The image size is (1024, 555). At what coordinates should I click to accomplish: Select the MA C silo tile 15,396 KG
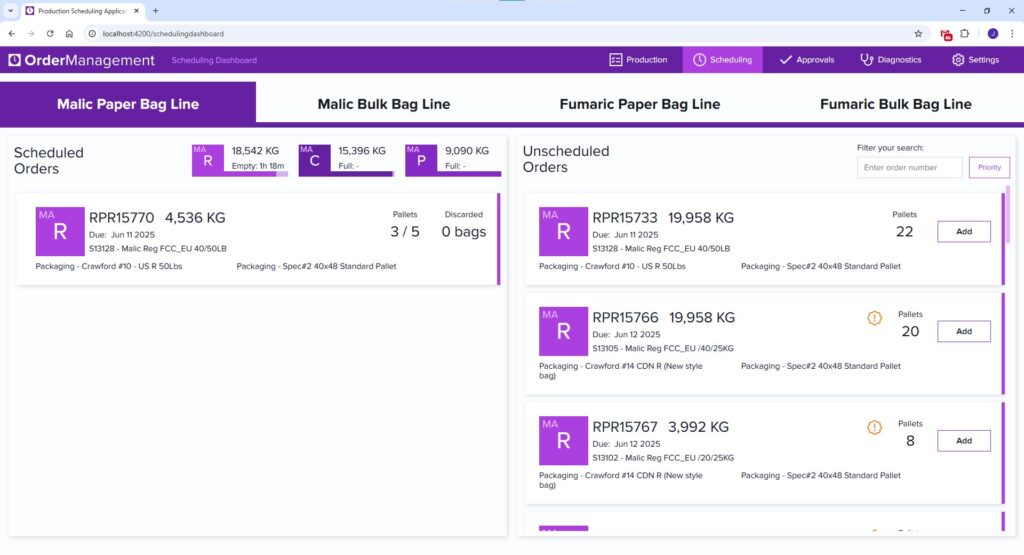pyautogui.click(x=346, y=160)
